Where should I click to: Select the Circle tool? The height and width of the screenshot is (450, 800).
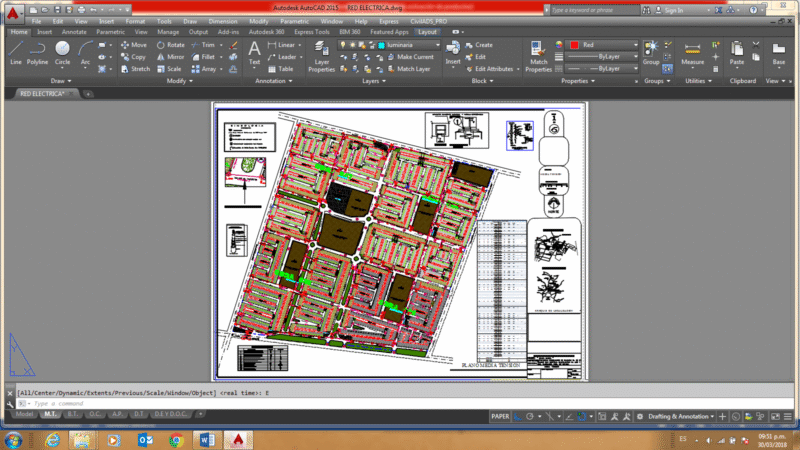tap(62, 53)
